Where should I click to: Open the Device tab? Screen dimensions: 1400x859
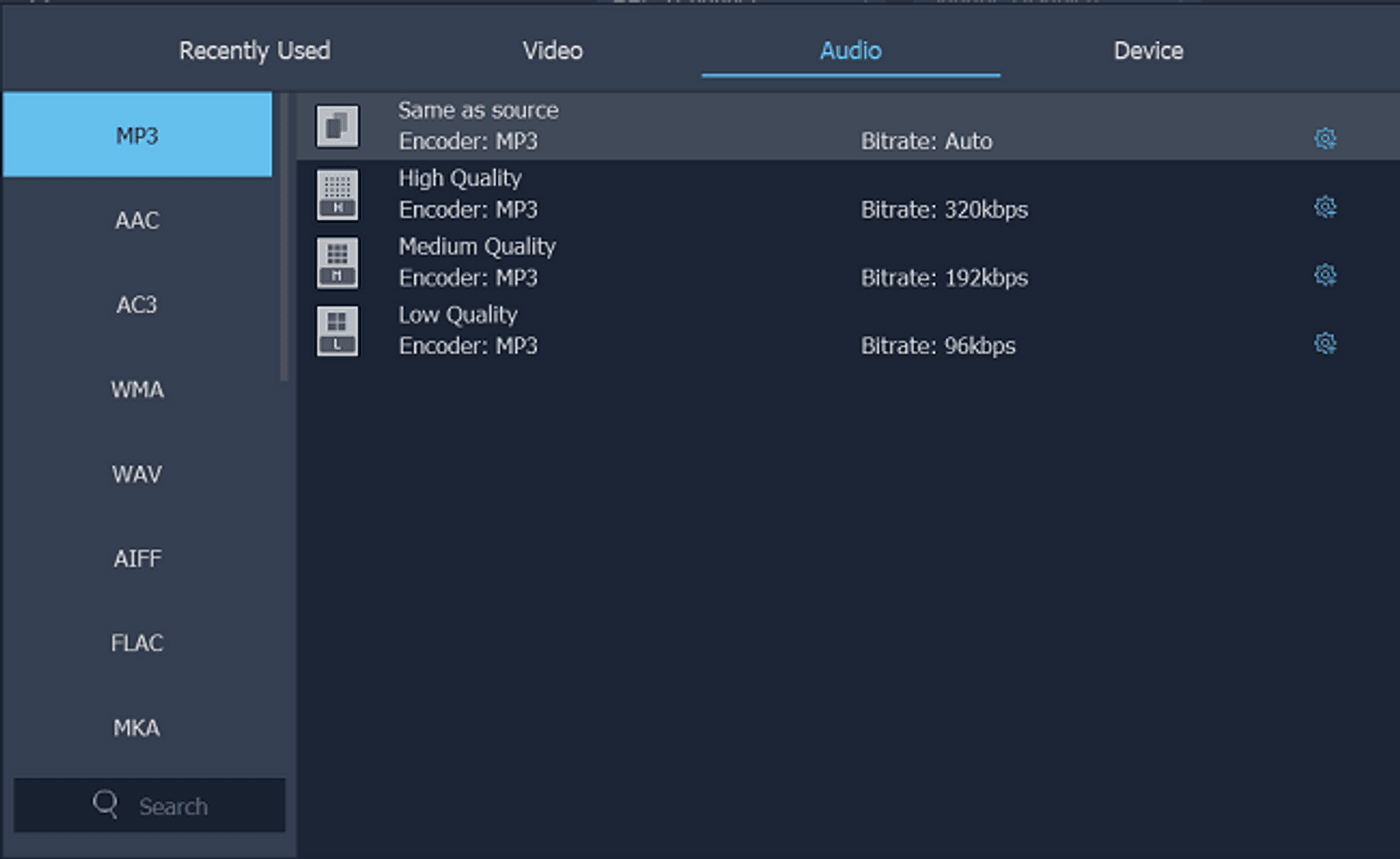tap(1148, 51)
